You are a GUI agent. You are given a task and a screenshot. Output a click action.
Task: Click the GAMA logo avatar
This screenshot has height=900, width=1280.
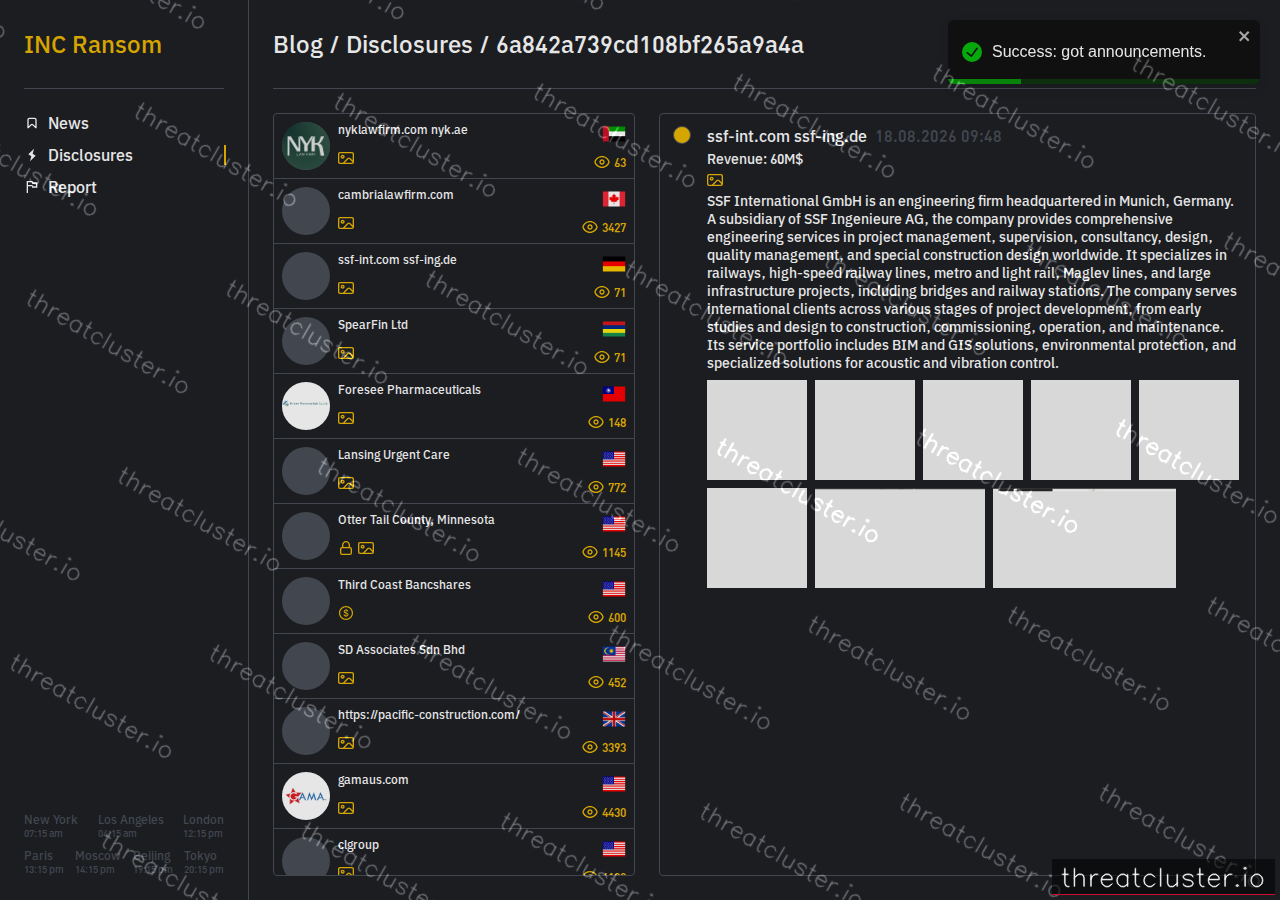[x=306, y=796]
